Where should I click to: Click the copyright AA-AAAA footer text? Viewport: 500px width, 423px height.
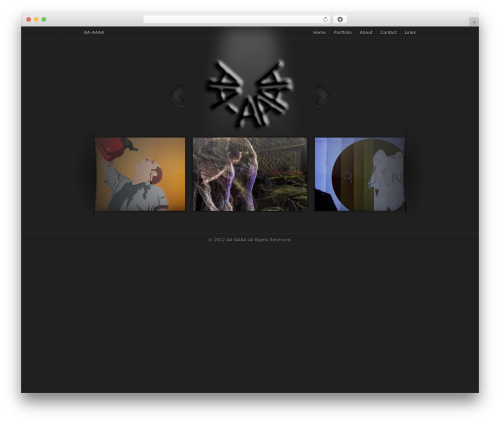250,240
